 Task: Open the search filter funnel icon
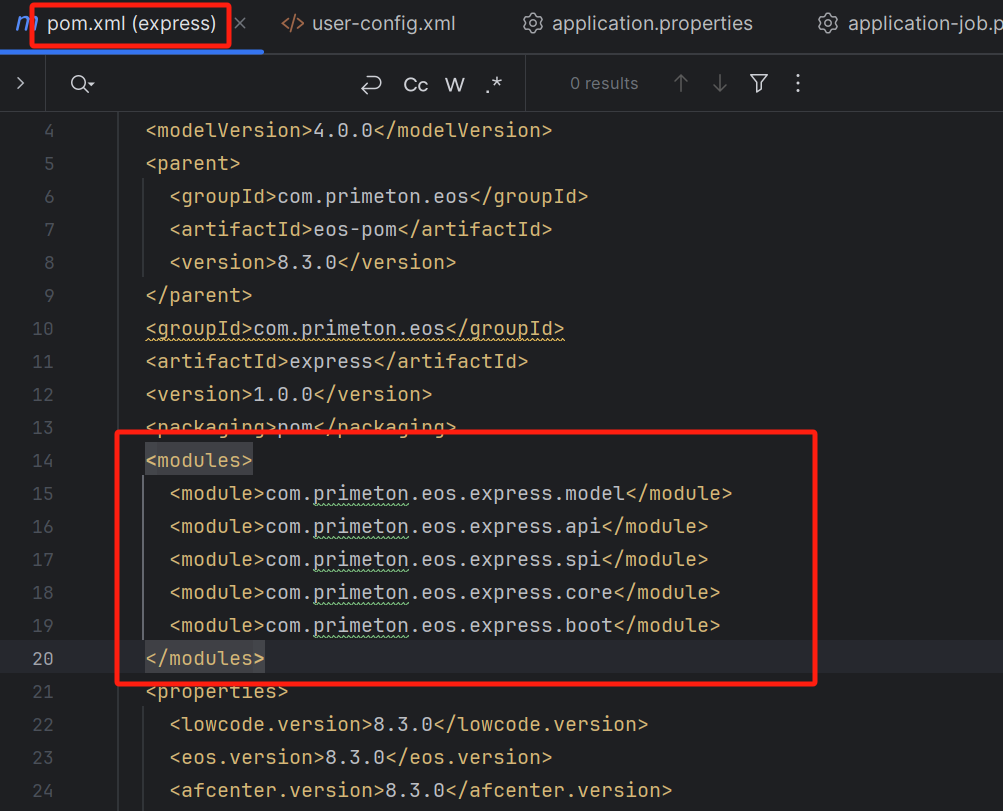pos(759,84)
